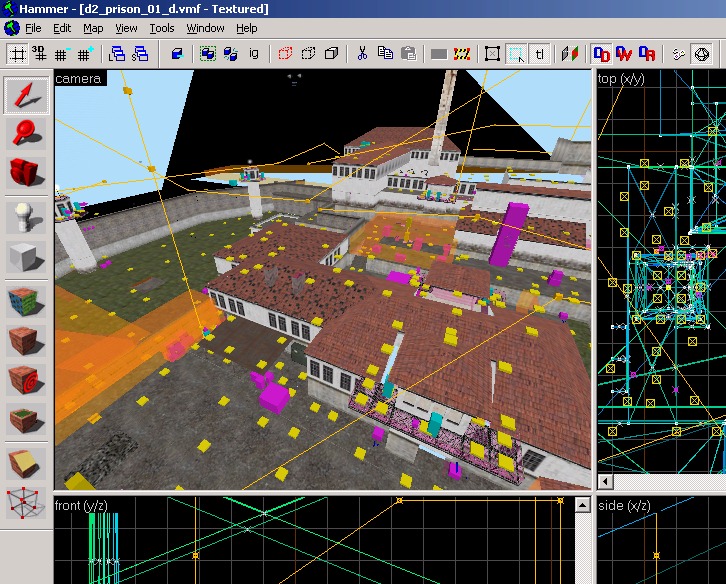This screenshot has width=726, height=584.
Task: Click the save window state icon
Action: pyautogui.click(x=140, y=54)
